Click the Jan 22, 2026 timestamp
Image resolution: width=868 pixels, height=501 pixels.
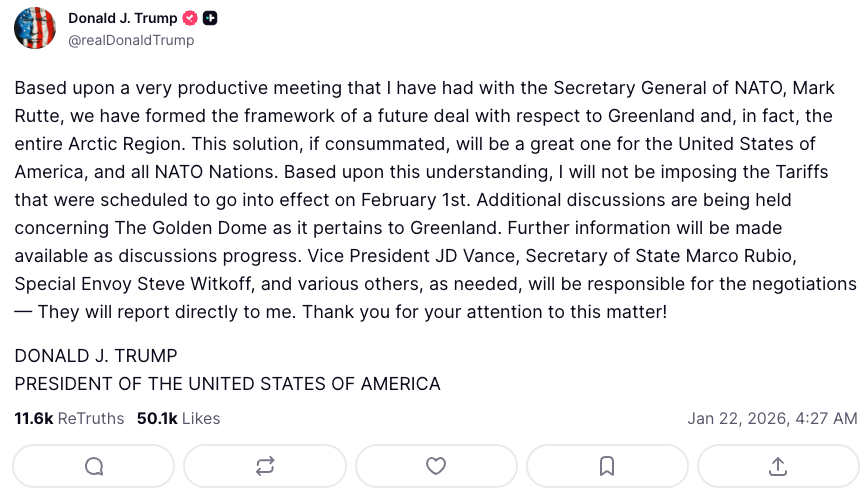(x=771, y=418)
